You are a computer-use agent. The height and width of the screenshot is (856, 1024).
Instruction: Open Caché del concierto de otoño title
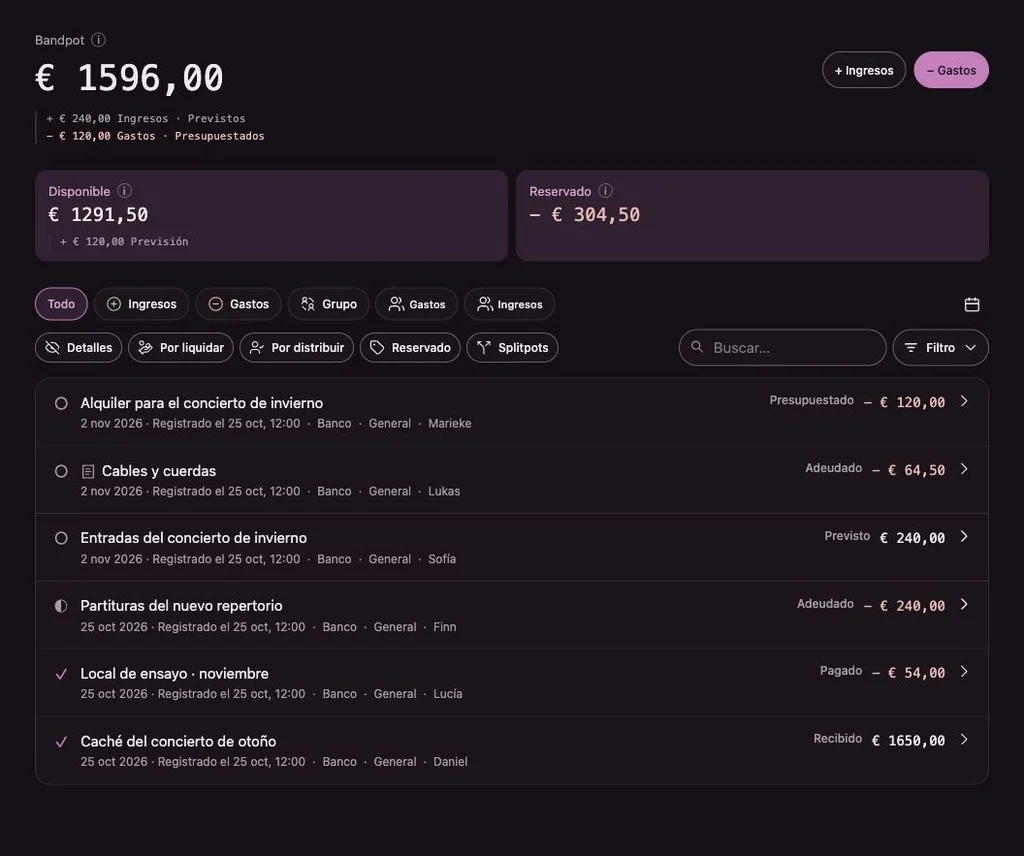coord(178,741)
